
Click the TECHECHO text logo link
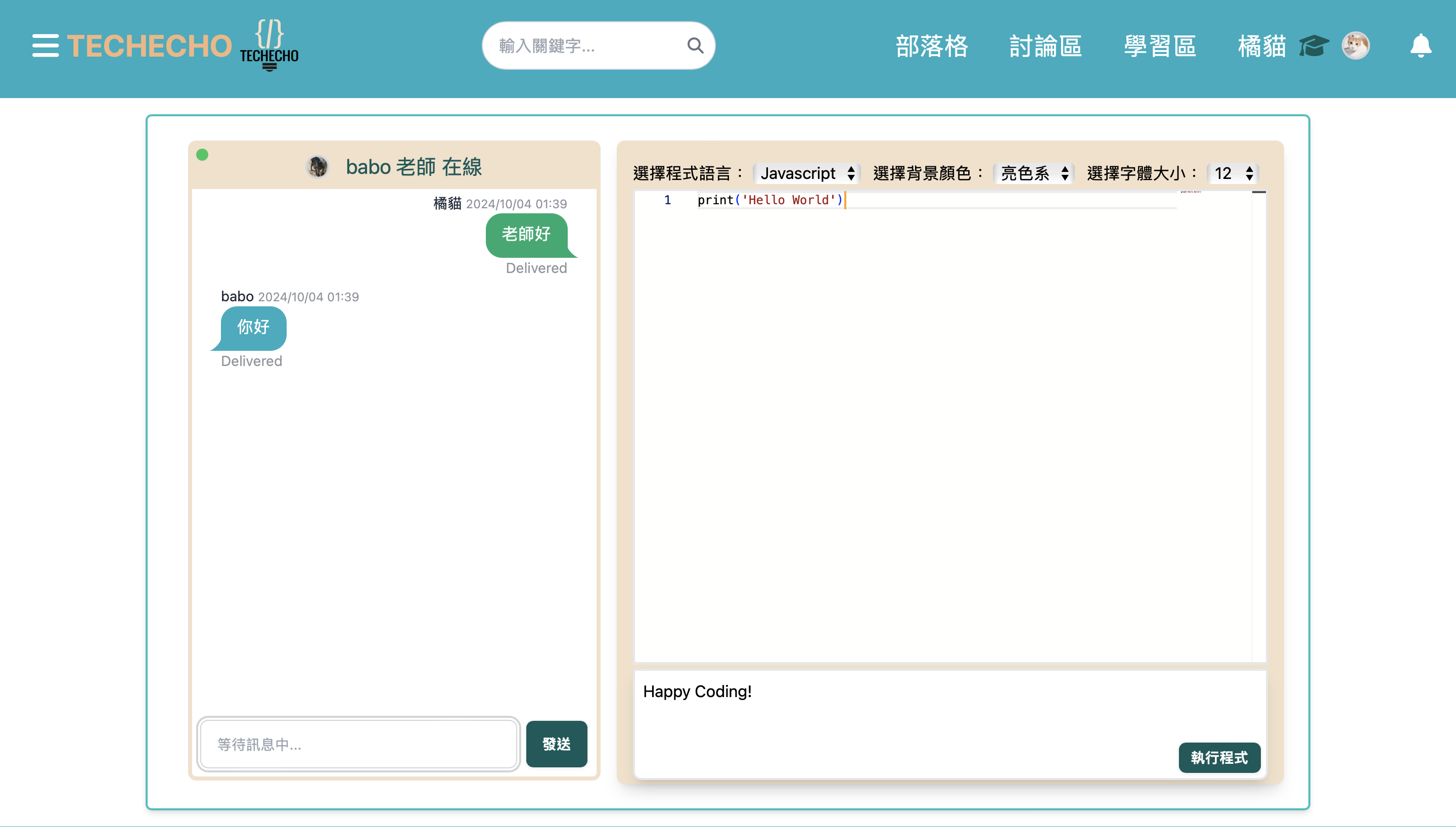[149, 46]
